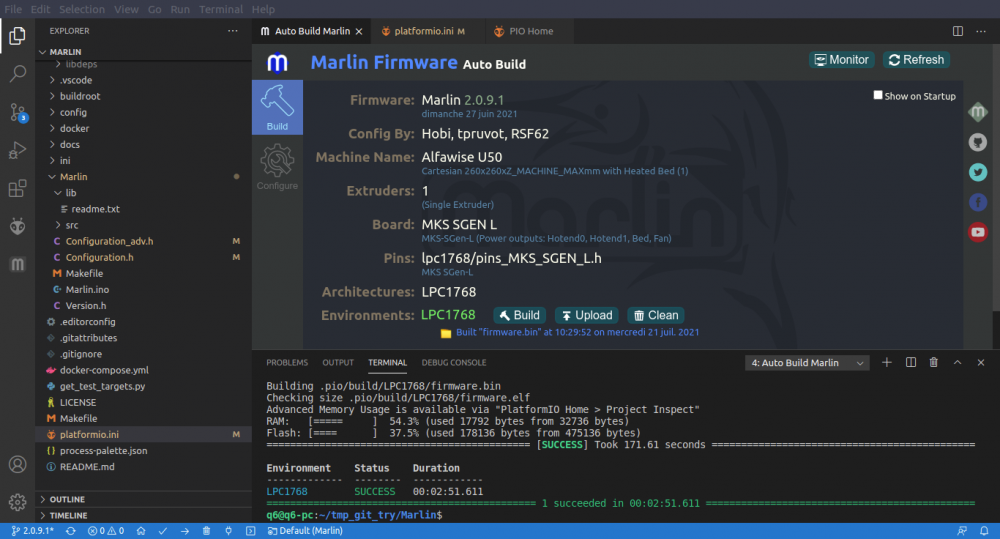Open the File menu
This screenshot has width=1000, height=539.
[13, 9]
